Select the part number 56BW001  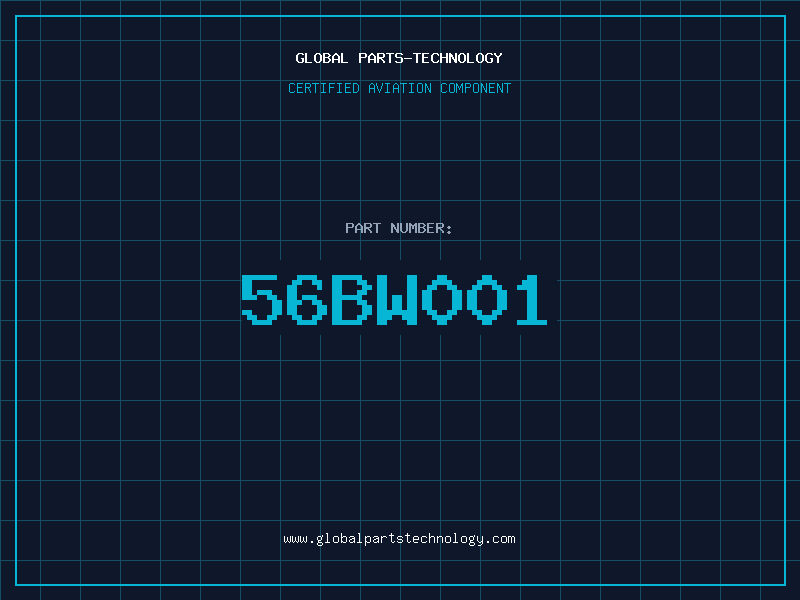[394, 300]
